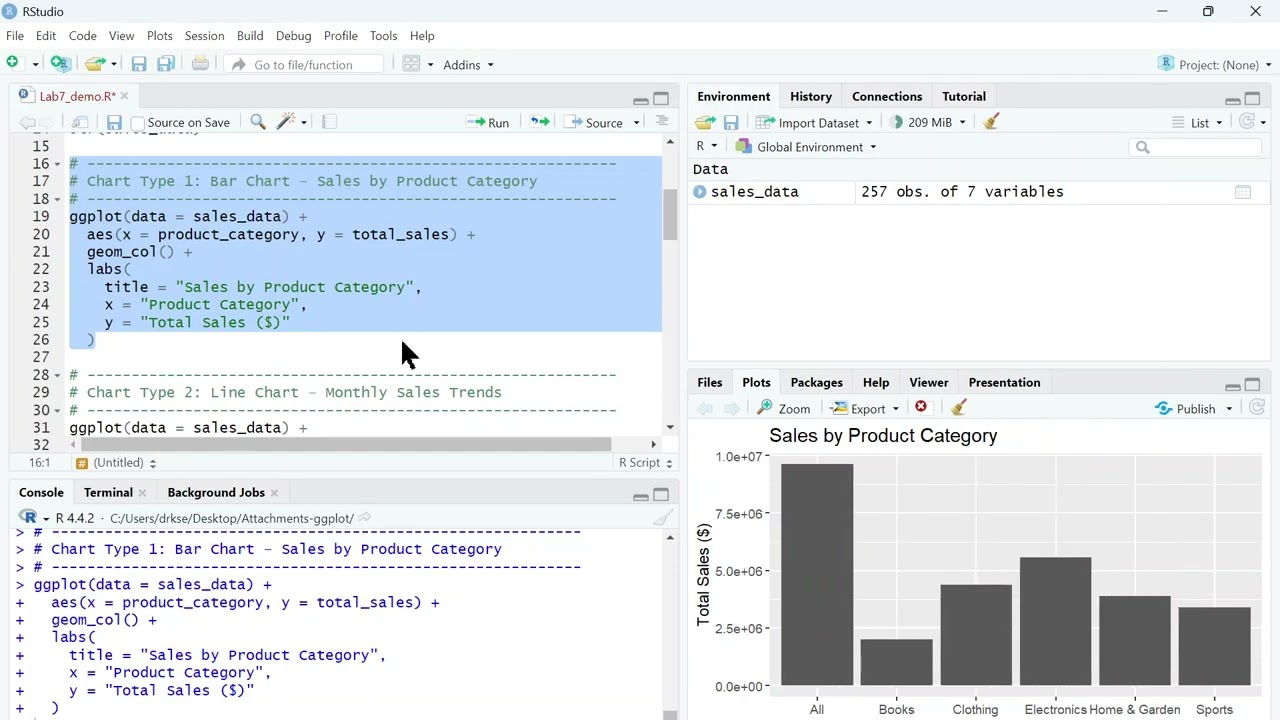Click the Go to file/function box

[x=305, y=64]
